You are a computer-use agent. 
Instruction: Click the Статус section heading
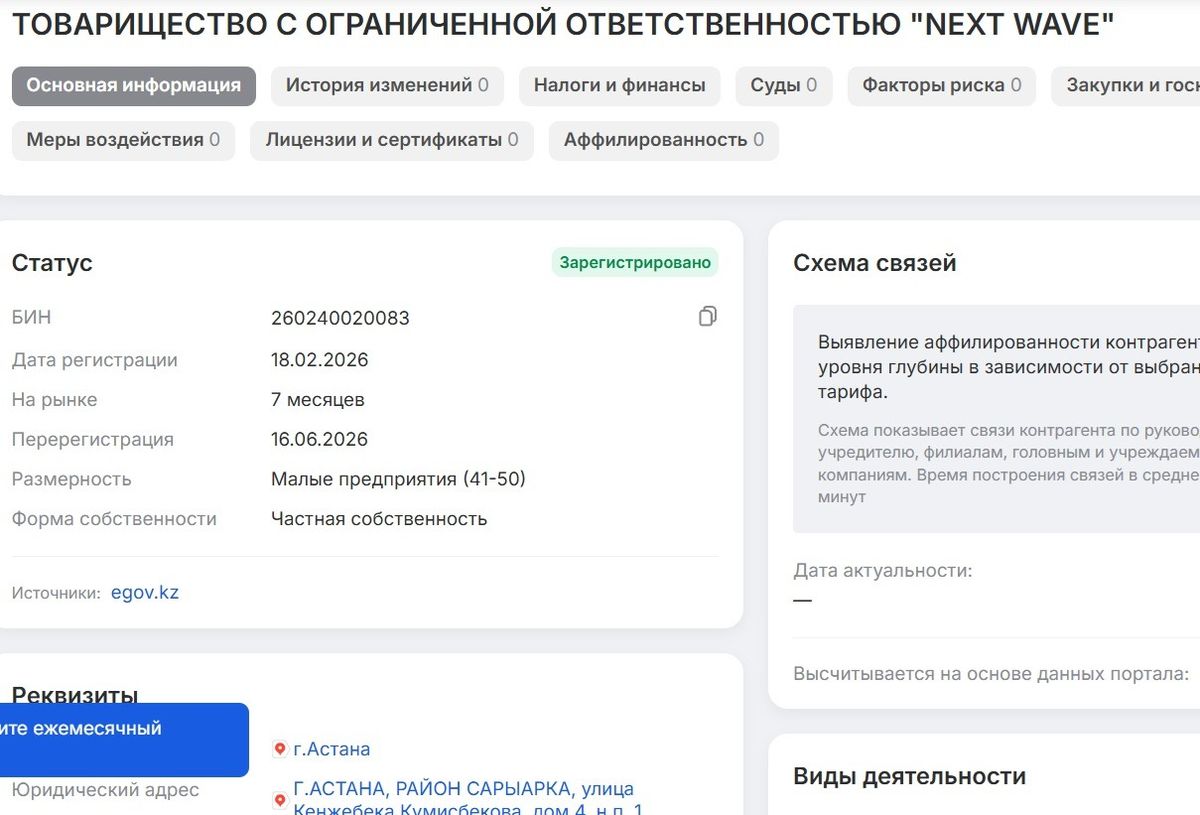[x=52, y=263]
